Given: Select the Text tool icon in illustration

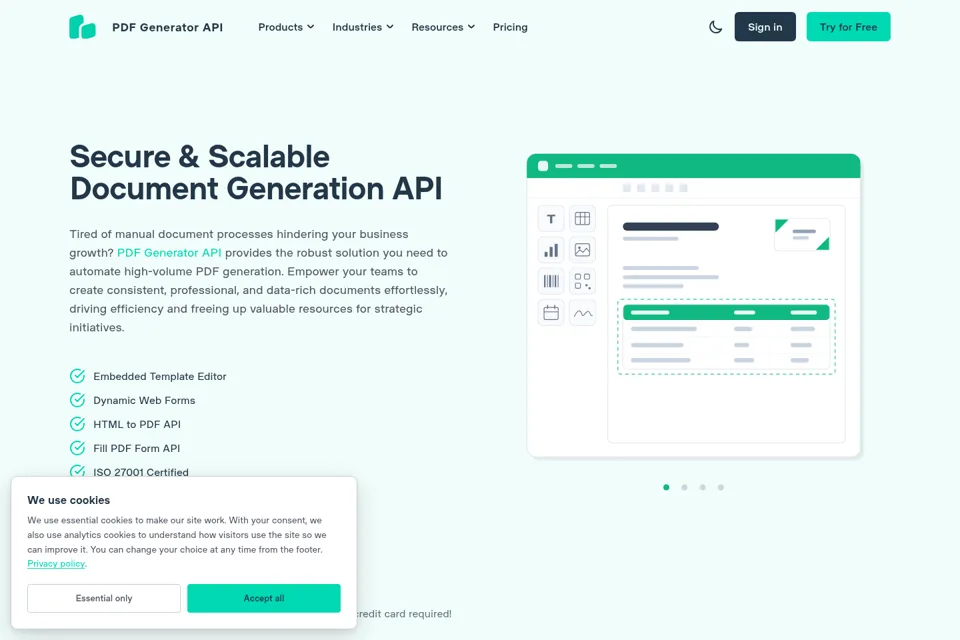Looking at the screenshot, I should 551,219.
